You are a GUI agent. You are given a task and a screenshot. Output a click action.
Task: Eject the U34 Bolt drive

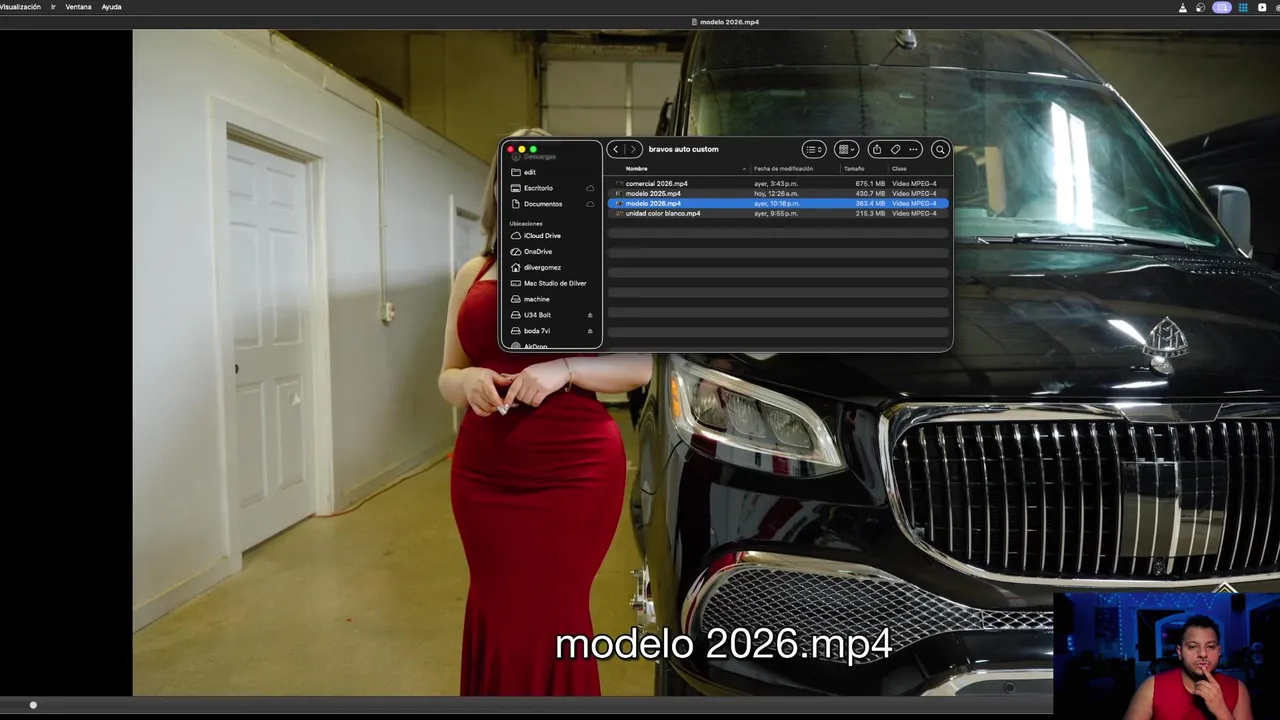pos(590,315)
